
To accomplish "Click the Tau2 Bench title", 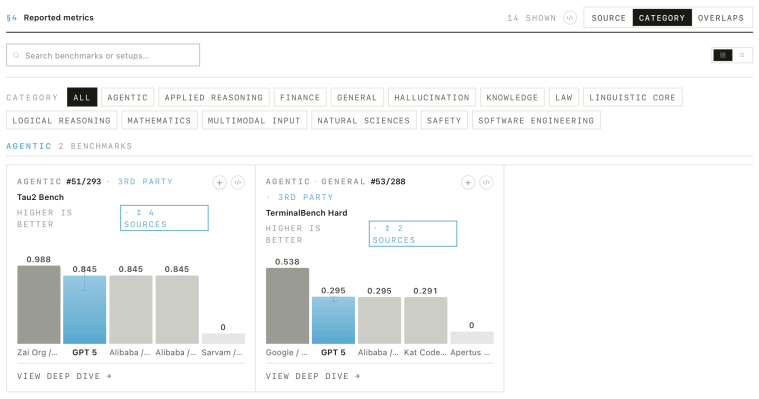I will 40,197.
